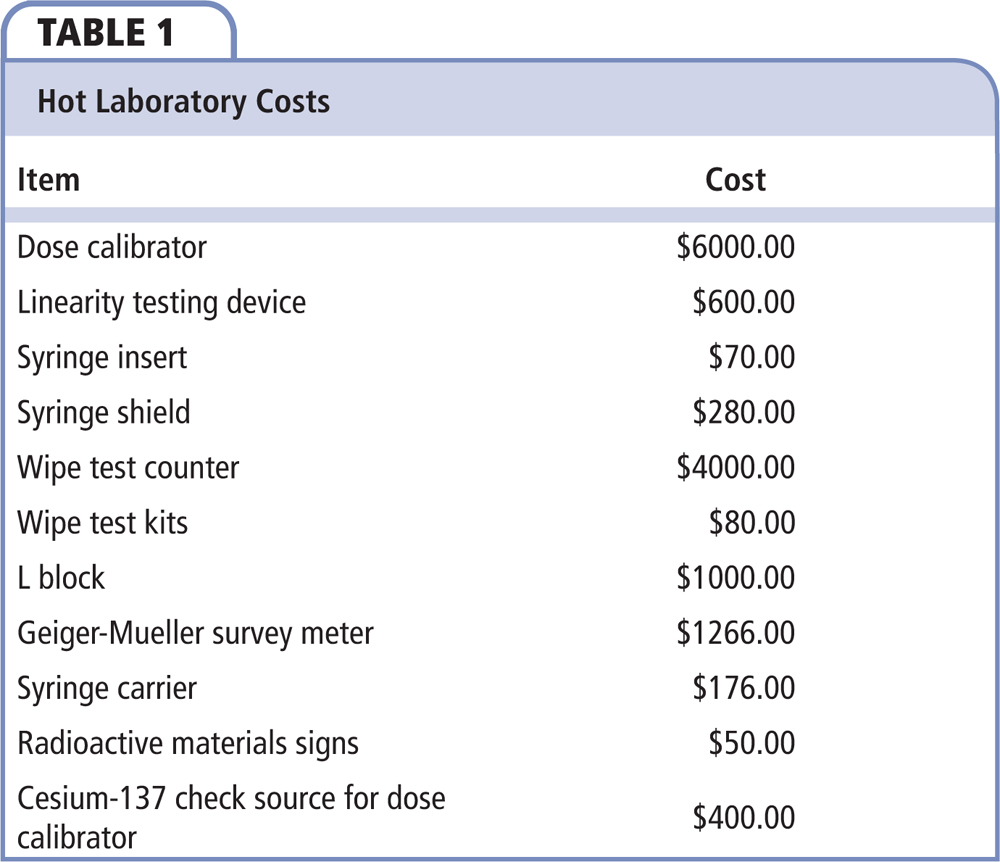The height and width of the screenshot is (862, 1000).
Task: Select the Hot Laboratory Costs title
Action: (x=183, y=101)
